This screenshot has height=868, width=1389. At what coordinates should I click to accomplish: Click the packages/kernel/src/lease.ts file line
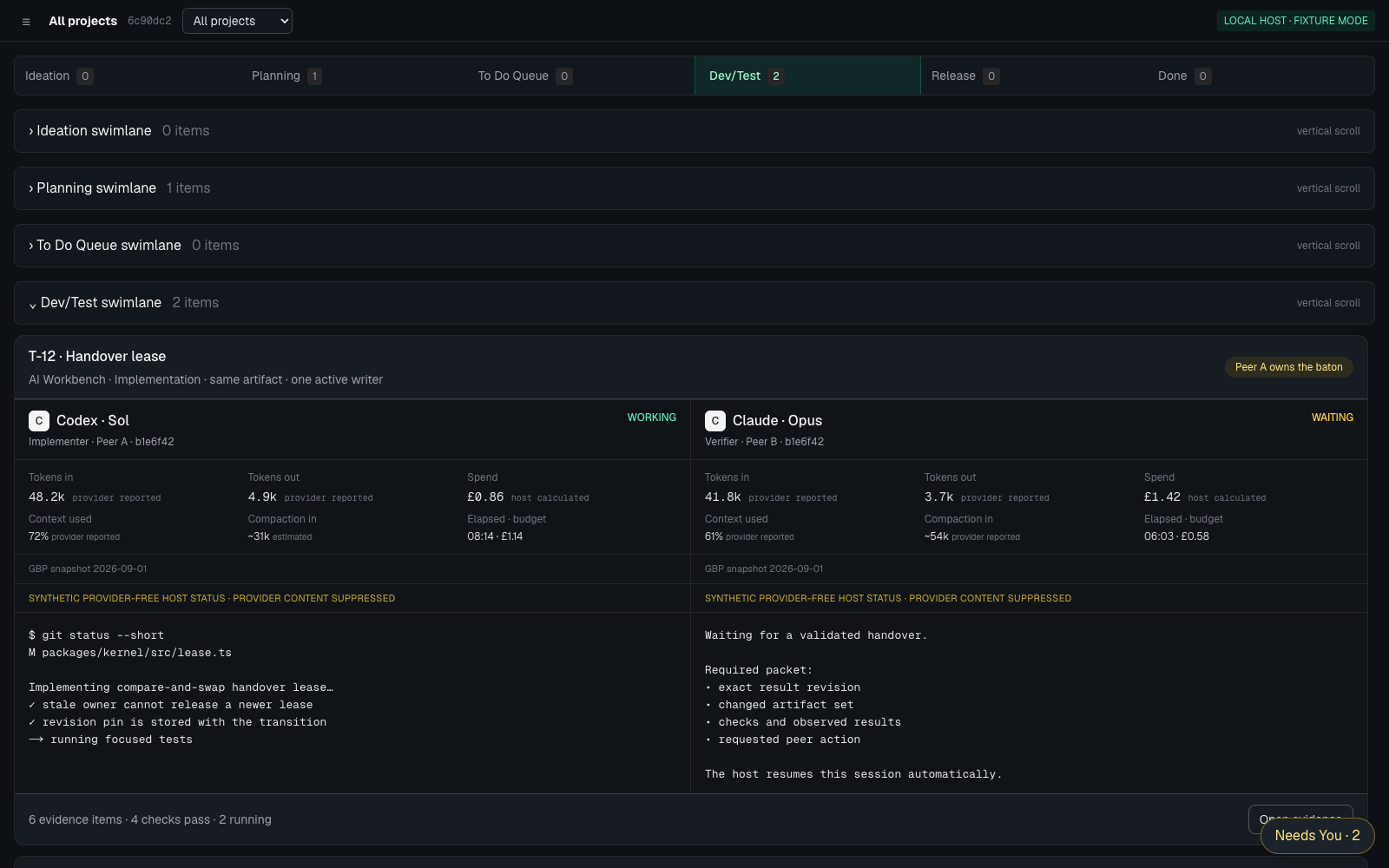130,653
